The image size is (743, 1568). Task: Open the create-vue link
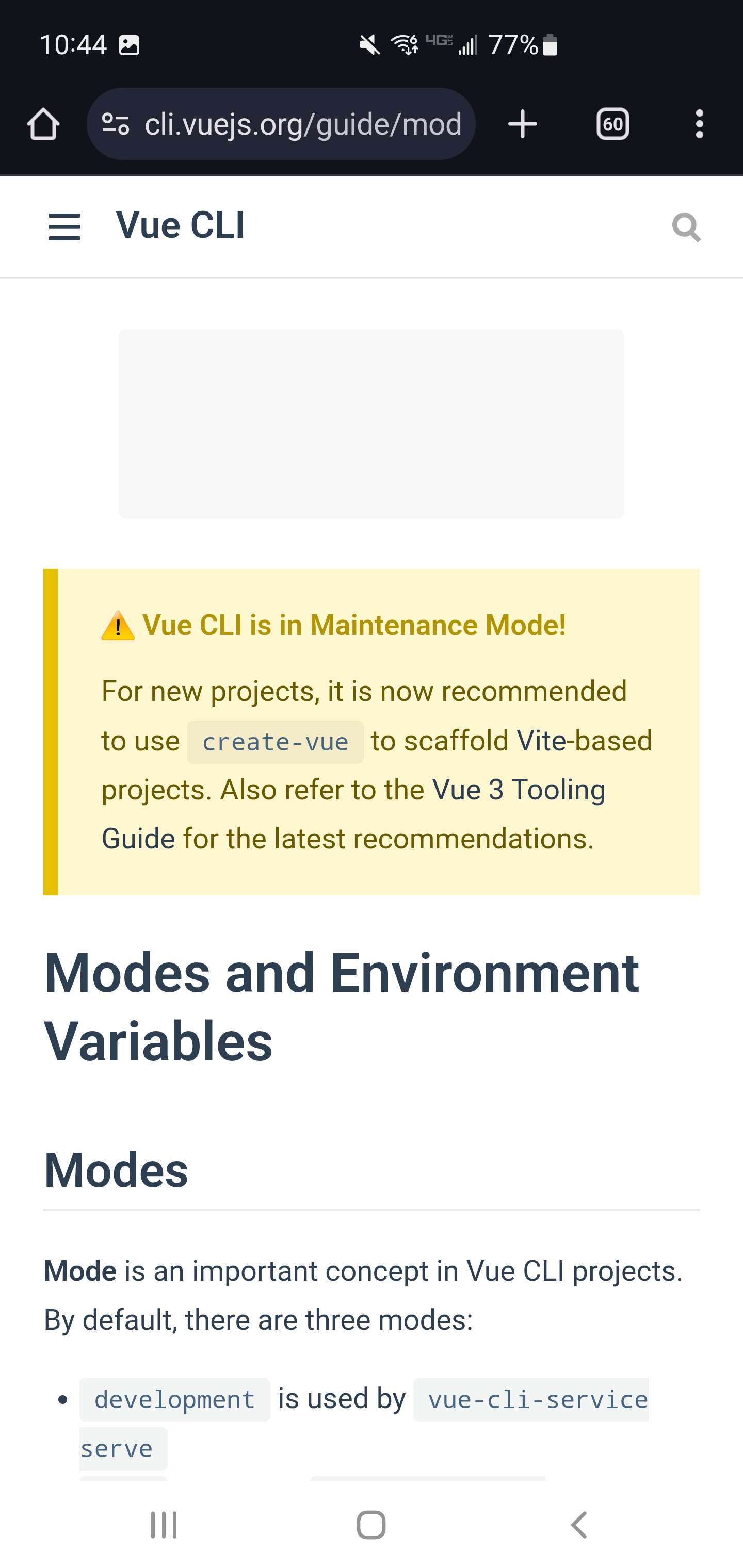[276, 742]
